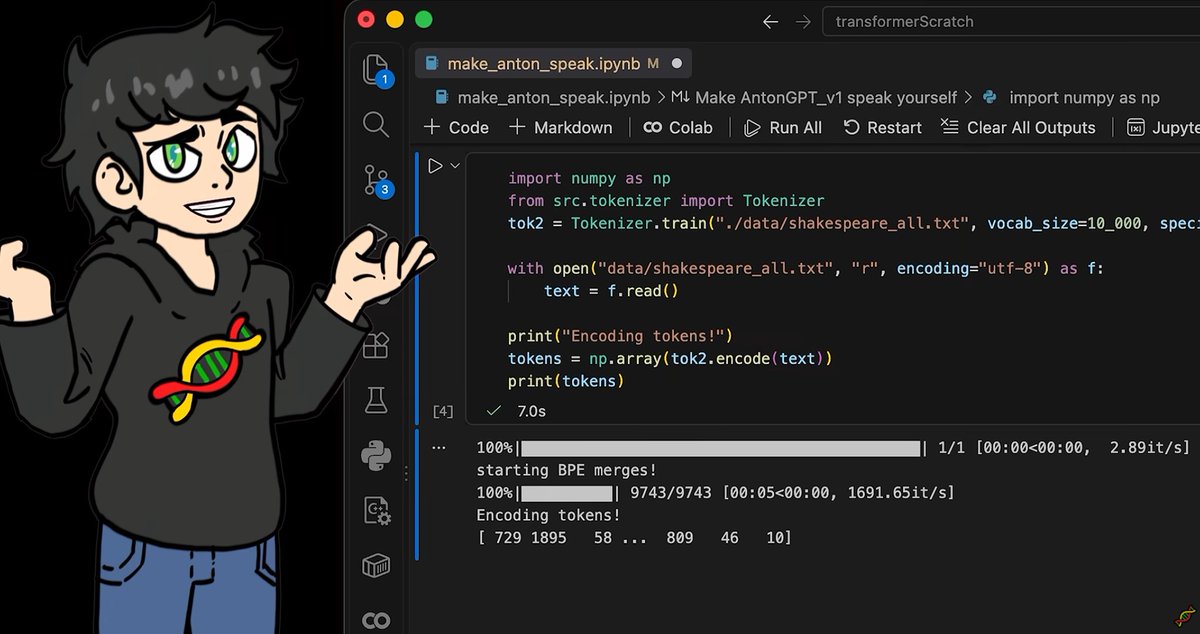The height and width of the screenshot is (634, 1200).
Task: Open the Testing flask view
Action: pos(376,400)
